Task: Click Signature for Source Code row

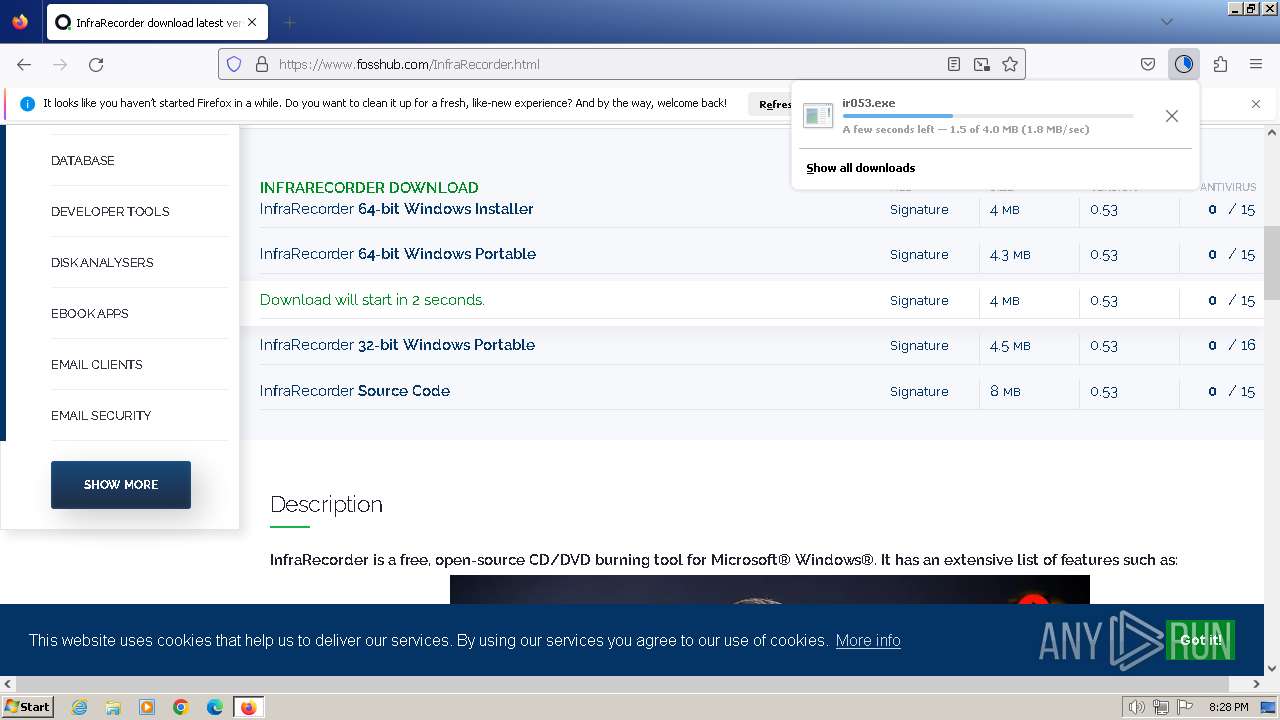Action: (919, 392)
